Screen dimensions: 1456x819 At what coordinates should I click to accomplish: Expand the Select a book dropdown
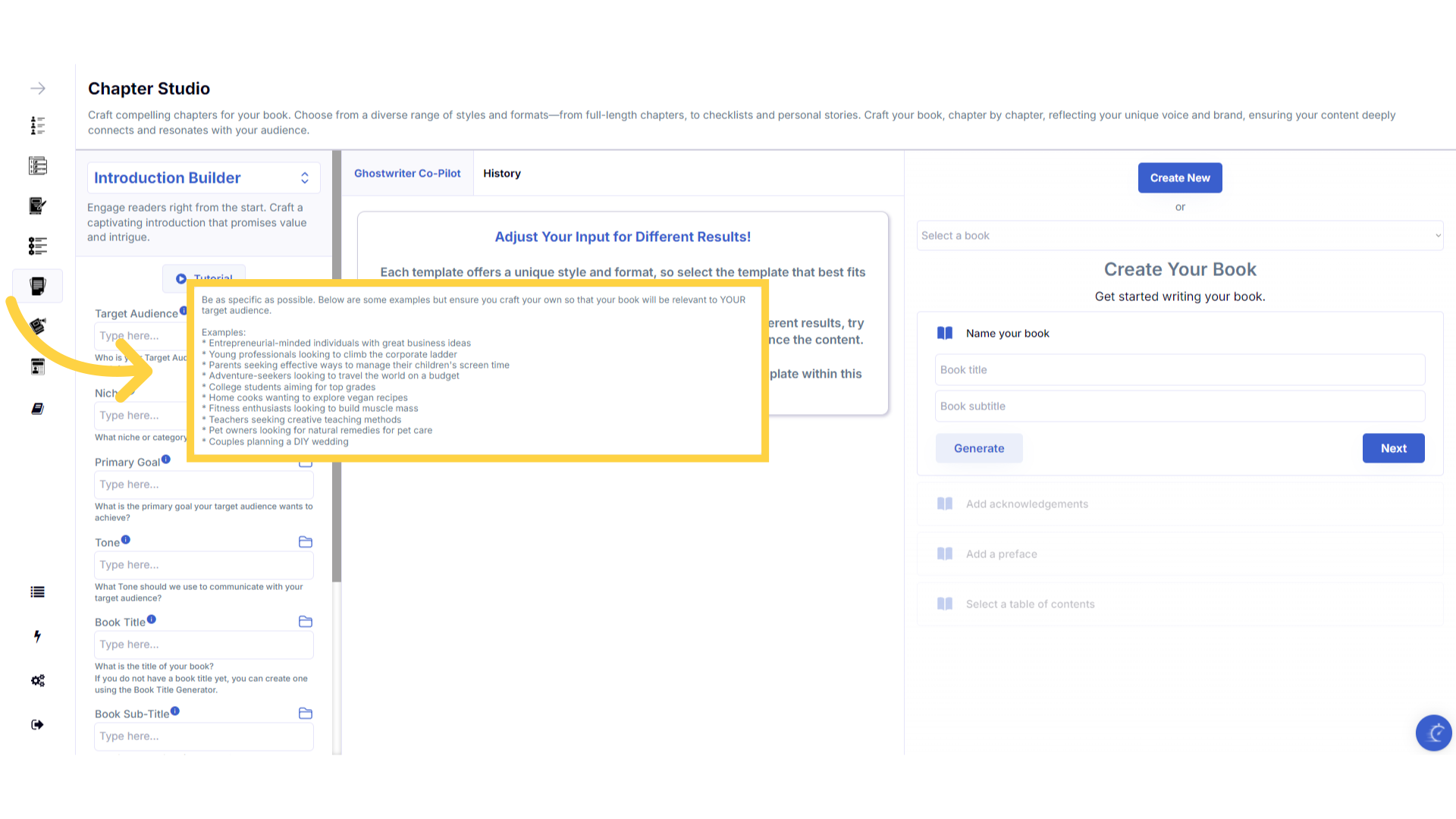(x=1179, y=236)
